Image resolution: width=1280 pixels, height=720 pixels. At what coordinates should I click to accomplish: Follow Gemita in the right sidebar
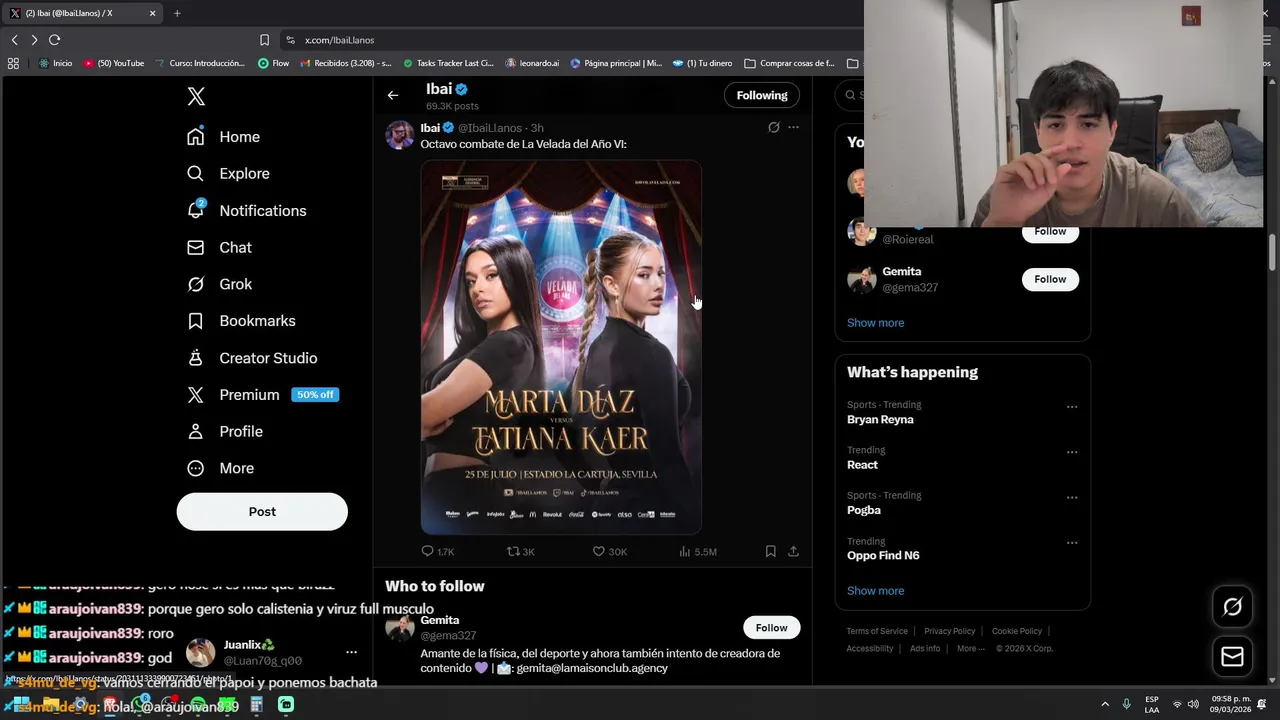[1050, 279]
